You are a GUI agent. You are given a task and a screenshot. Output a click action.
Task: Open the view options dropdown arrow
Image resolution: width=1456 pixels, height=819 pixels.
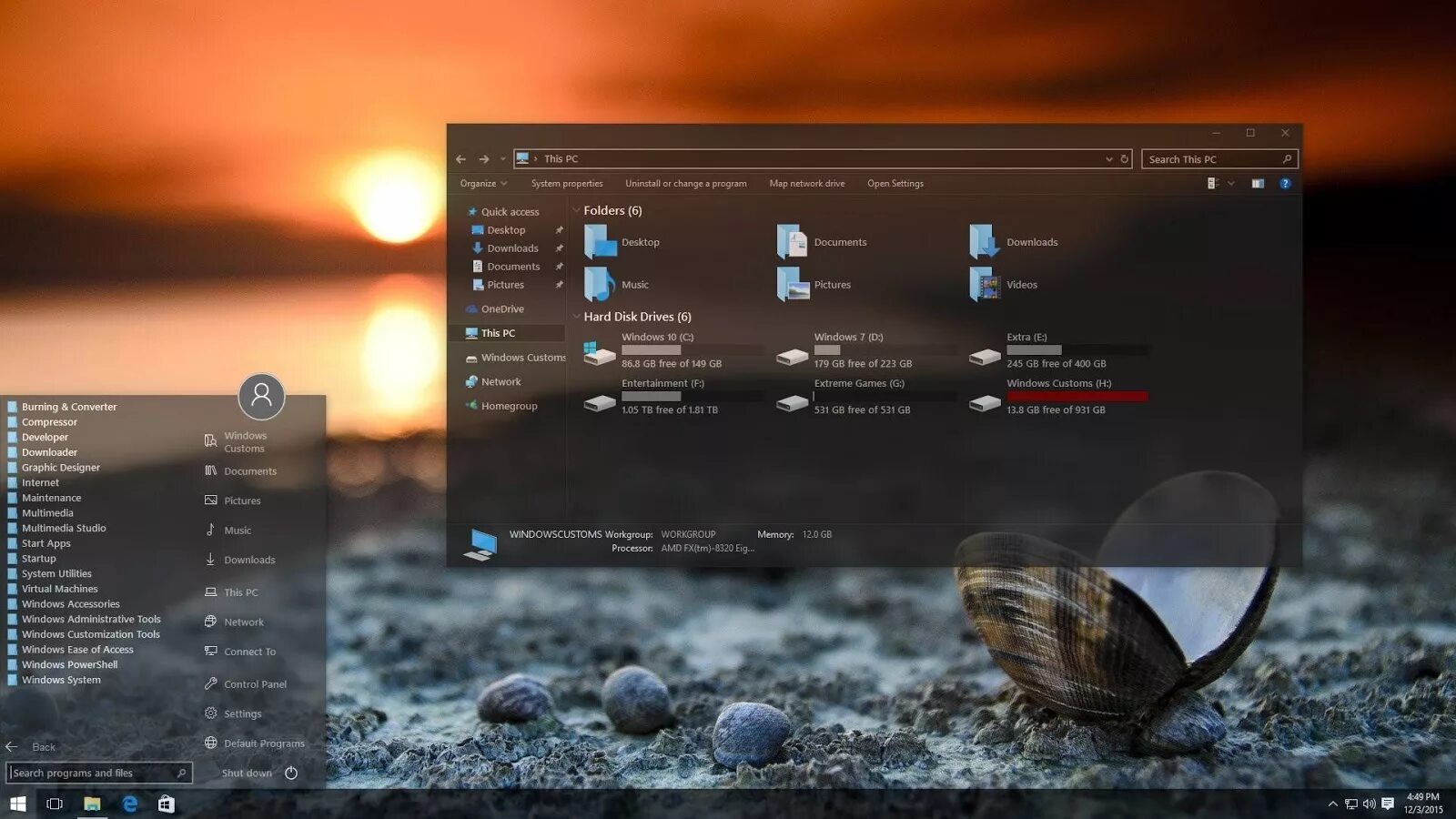[1231, 184]
